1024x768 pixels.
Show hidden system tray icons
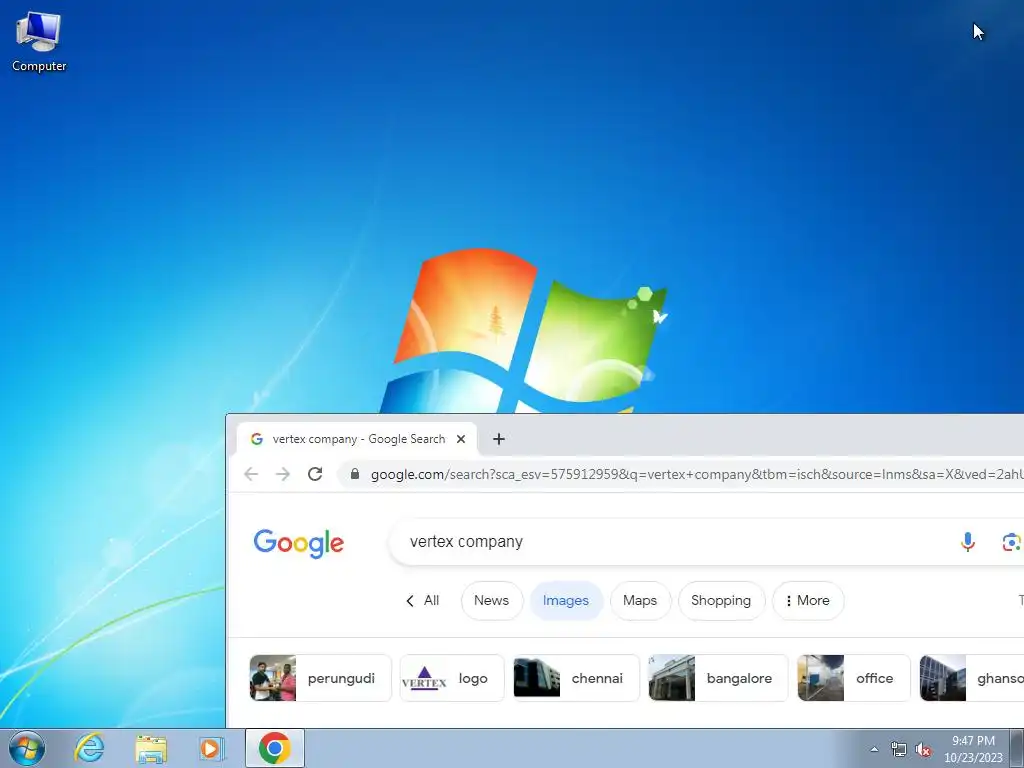[874, 749]
